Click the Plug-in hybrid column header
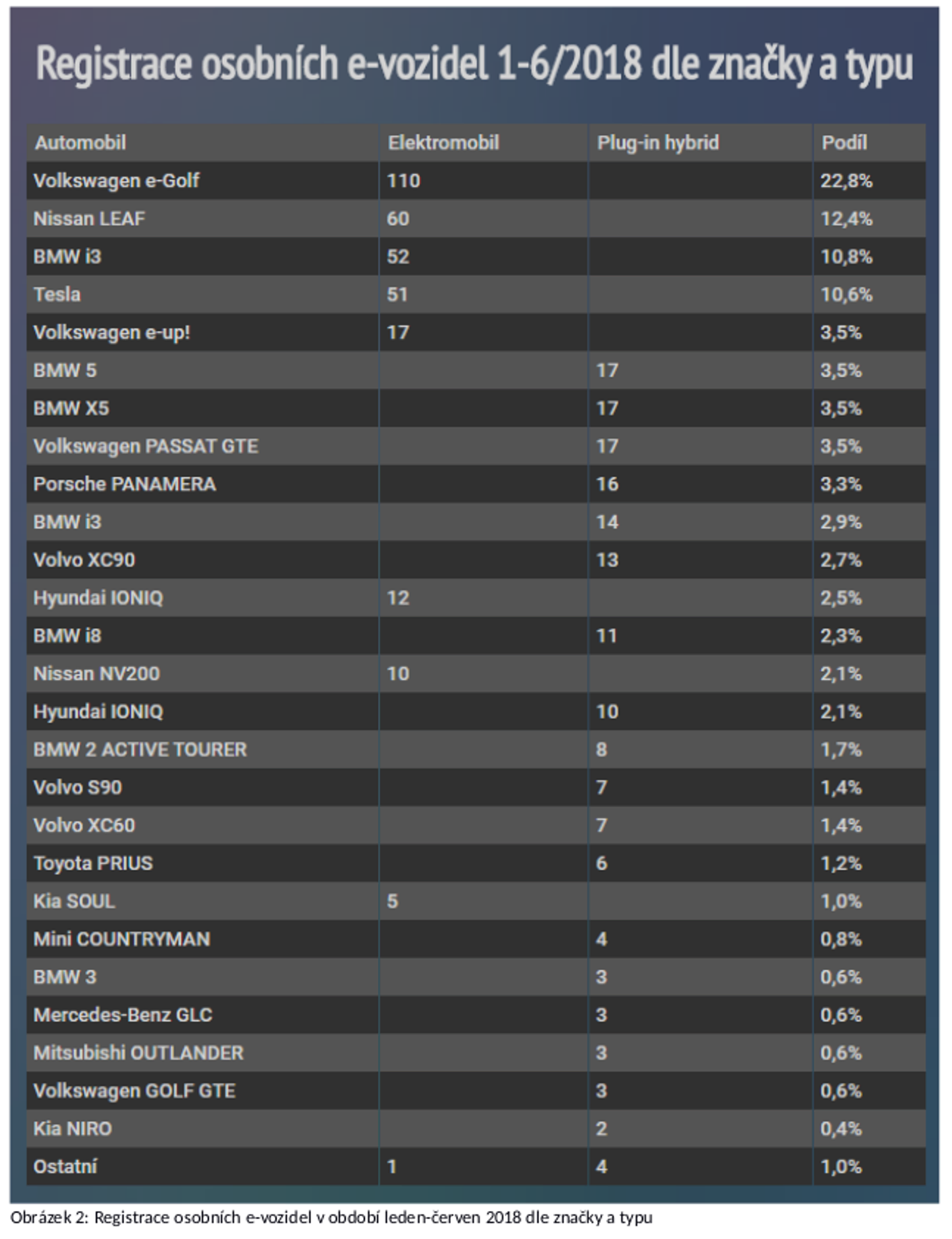The width and height of the screenshot is (952, 1239). [x=657, y=142]
